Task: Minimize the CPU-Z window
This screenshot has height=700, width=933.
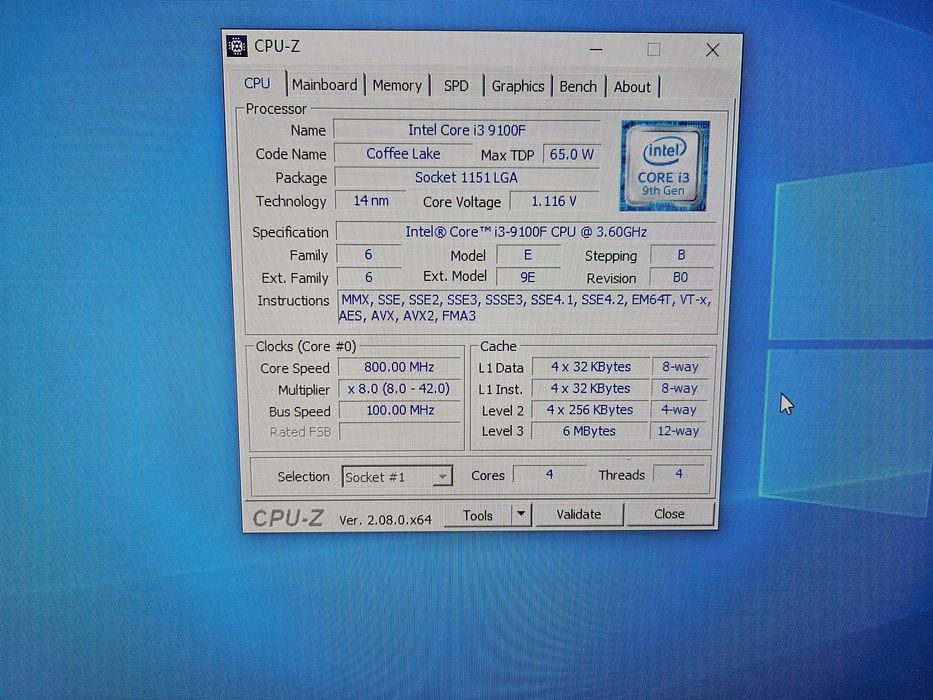Action: point(596,49)
